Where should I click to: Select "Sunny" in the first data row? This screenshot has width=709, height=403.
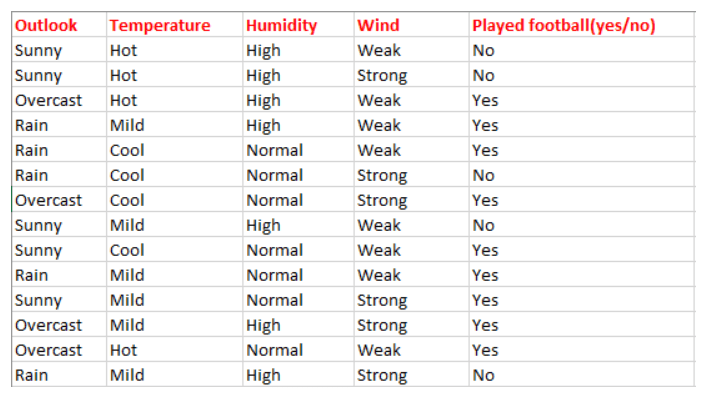tap(38, 50)
